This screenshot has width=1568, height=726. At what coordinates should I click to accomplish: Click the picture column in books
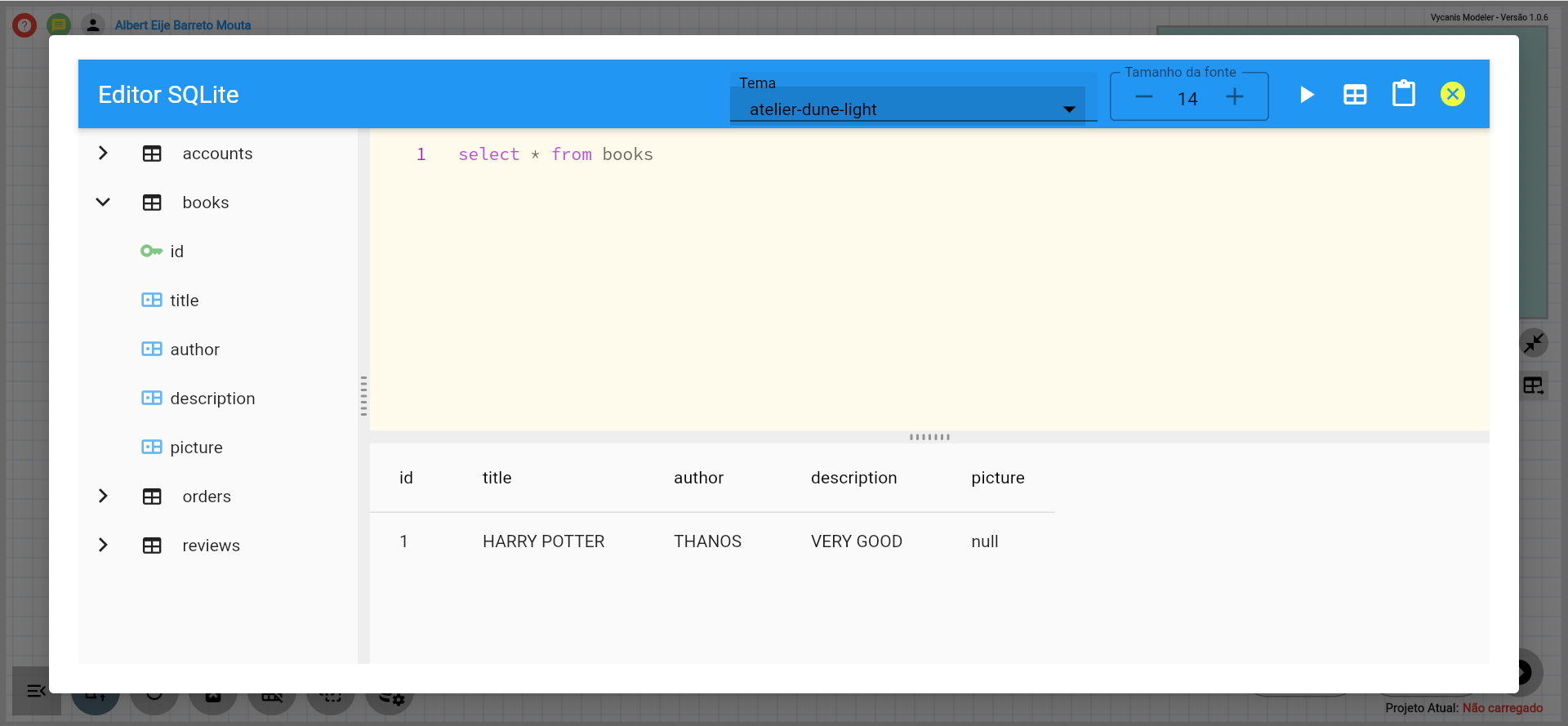(197, 448)
